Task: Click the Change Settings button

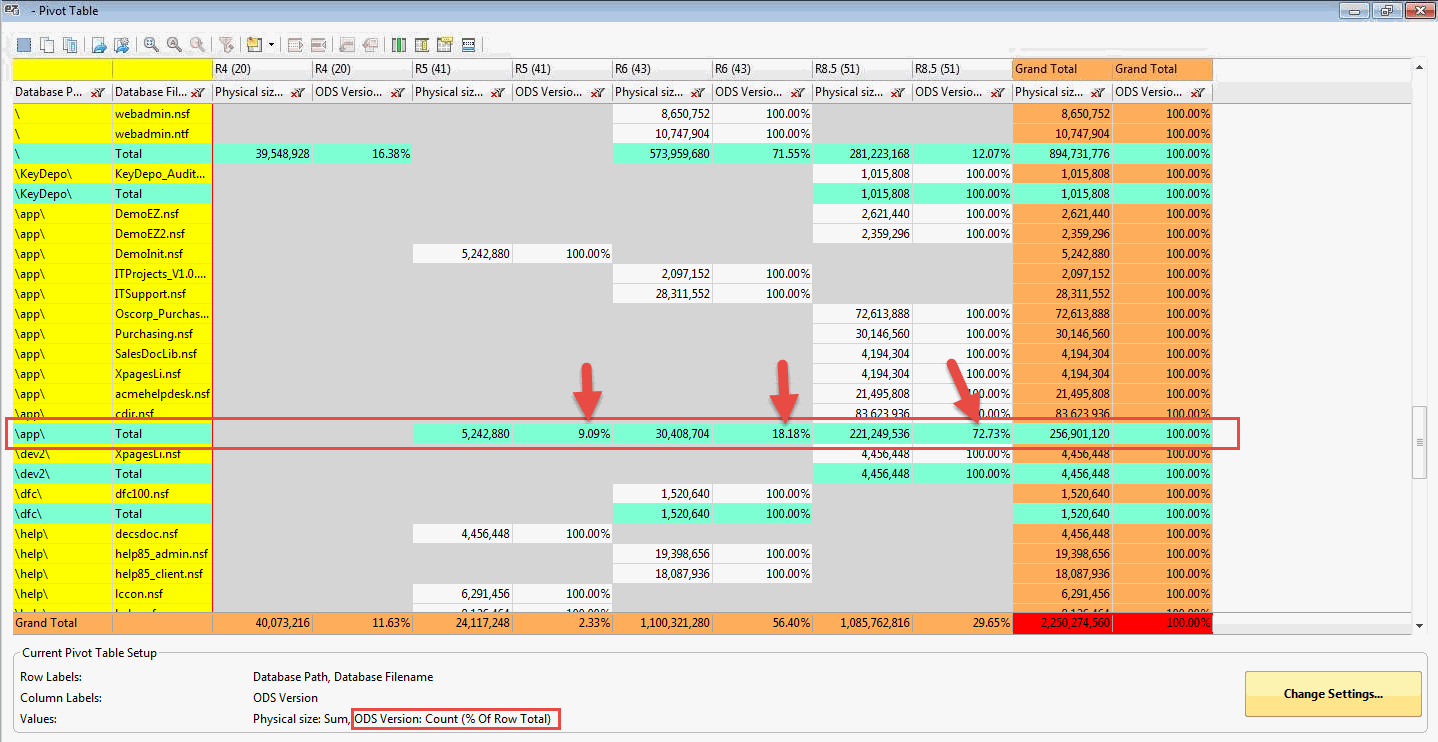Action: (x=1332, y=694)
